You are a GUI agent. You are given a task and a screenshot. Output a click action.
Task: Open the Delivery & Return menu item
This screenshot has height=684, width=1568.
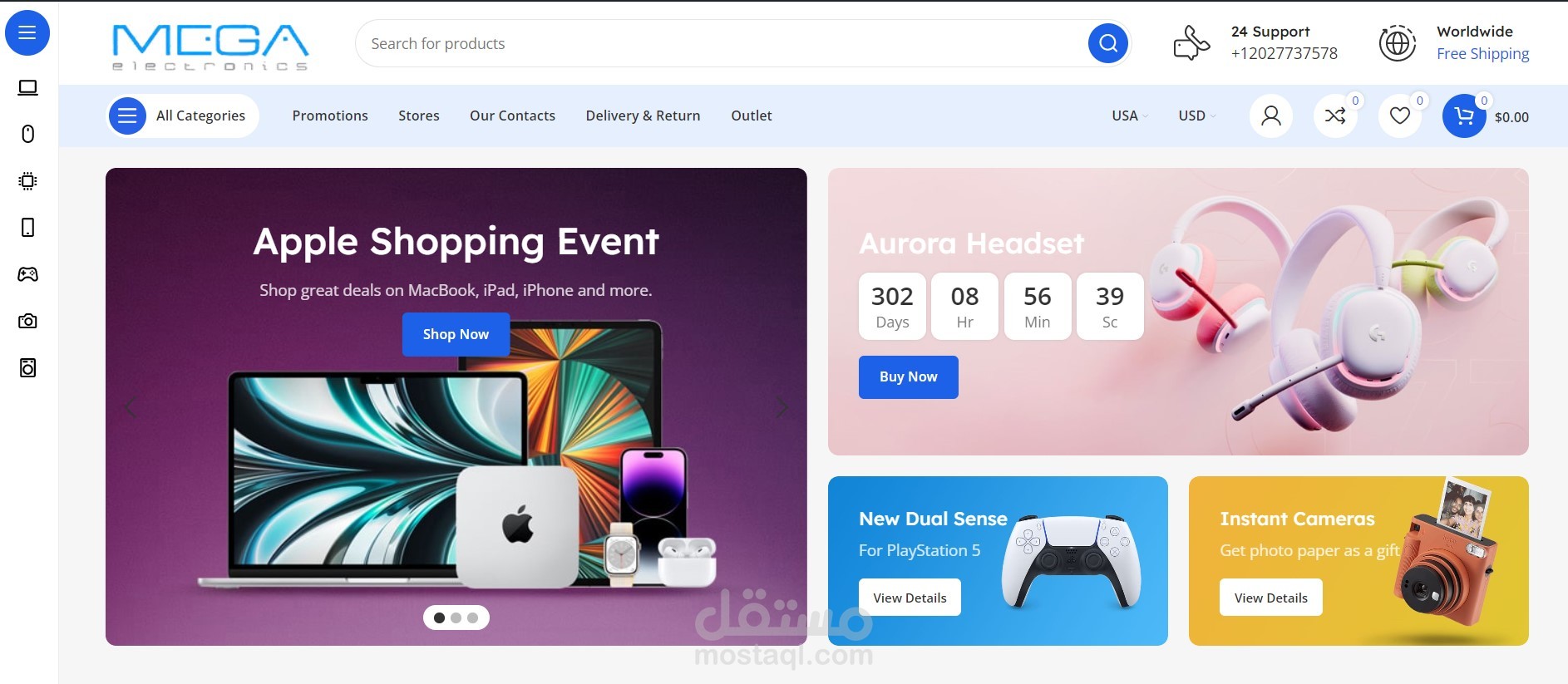tap(643, 116)
